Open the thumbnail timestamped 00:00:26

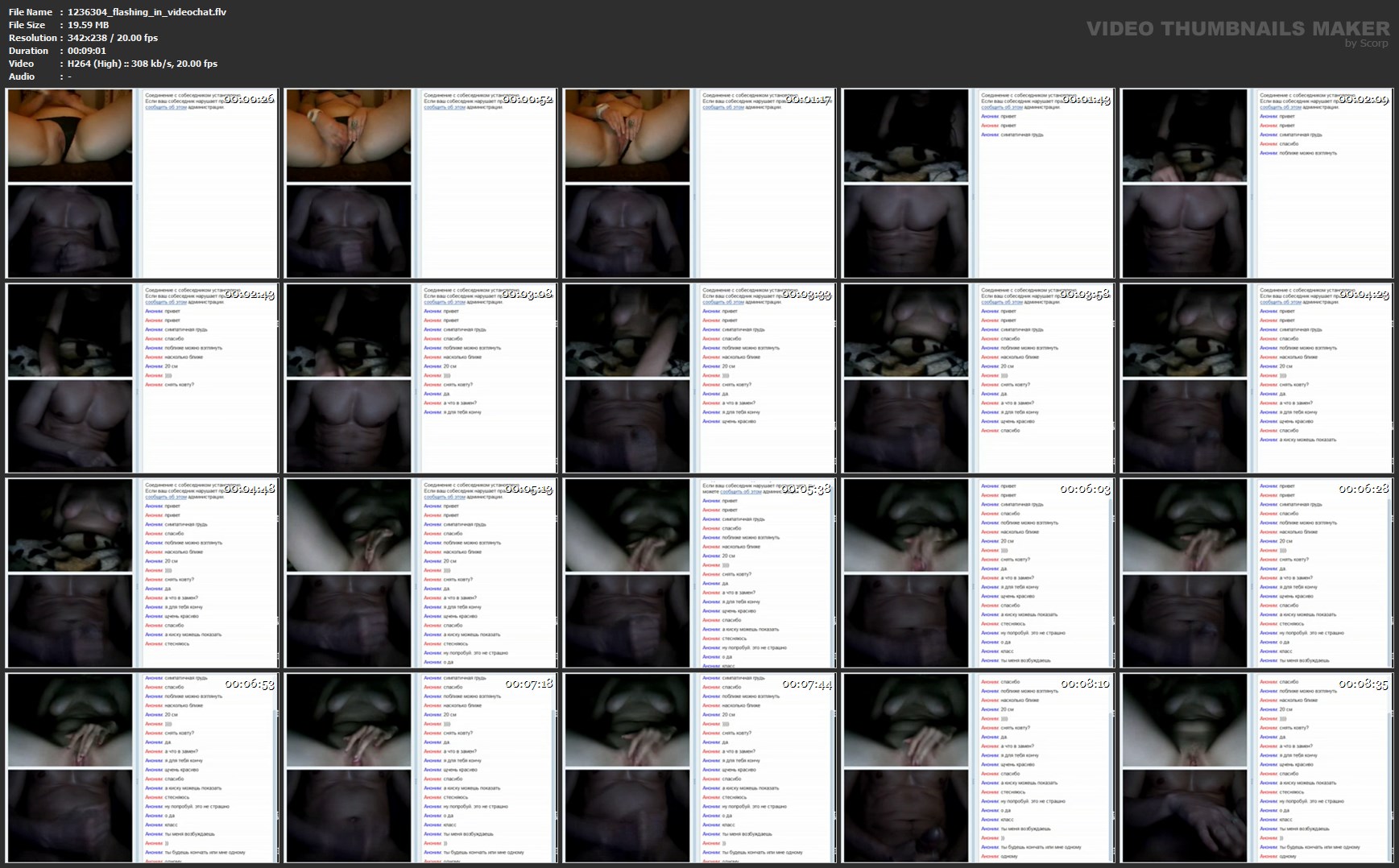click(142, 183)
